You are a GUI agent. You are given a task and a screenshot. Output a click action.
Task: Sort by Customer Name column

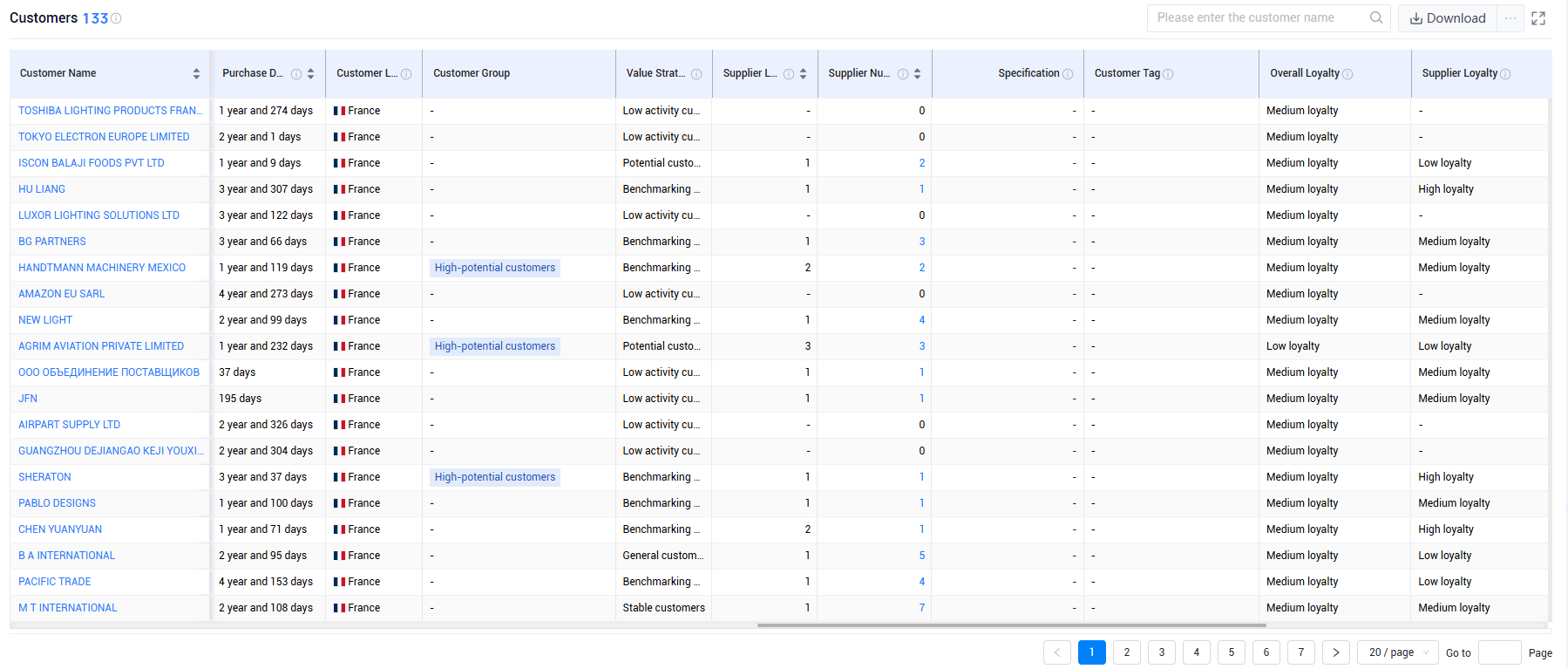(196, 74)
